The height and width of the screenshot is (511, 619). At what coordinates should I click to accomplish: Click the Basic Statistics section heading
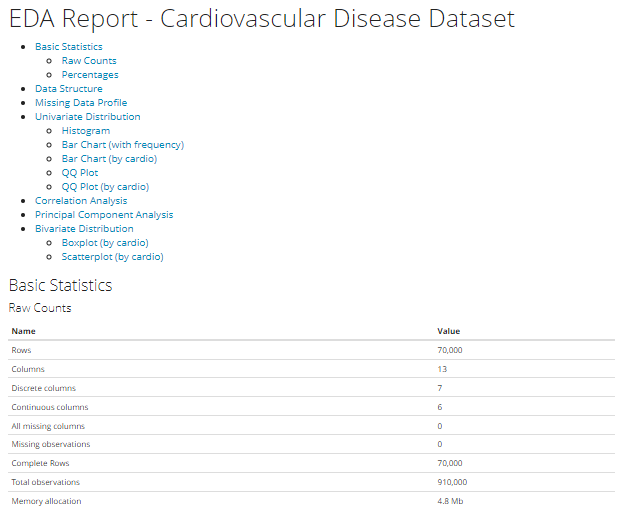pyautogui.click(x=60, y=285)
